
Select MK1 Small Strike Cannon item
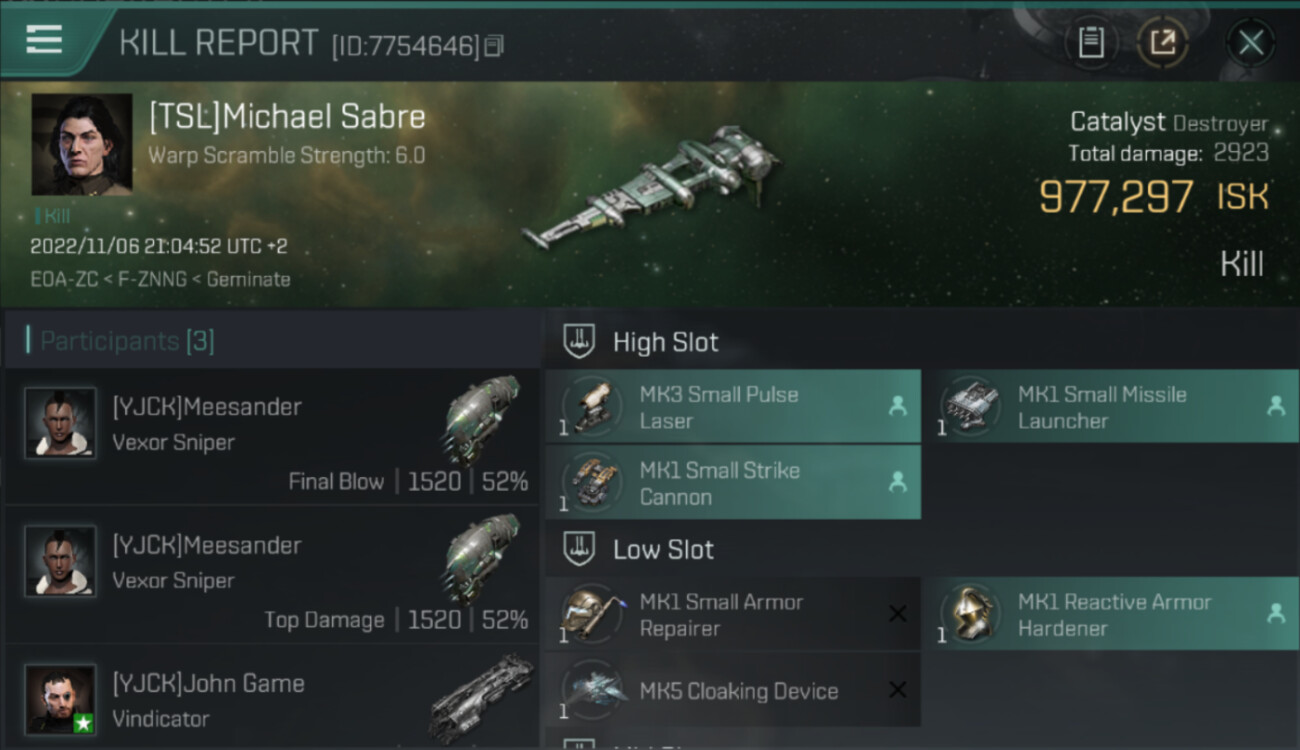pos(718,483)
